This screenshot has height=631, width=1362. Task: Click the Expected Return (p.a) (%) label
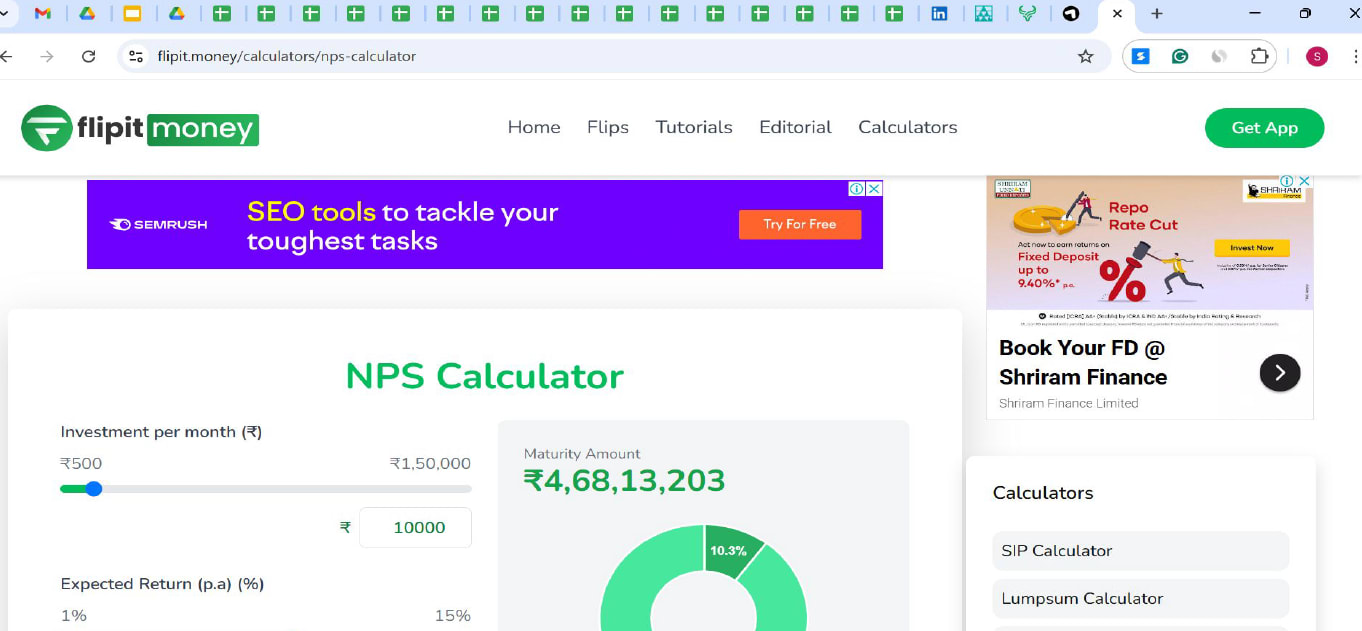162,584
